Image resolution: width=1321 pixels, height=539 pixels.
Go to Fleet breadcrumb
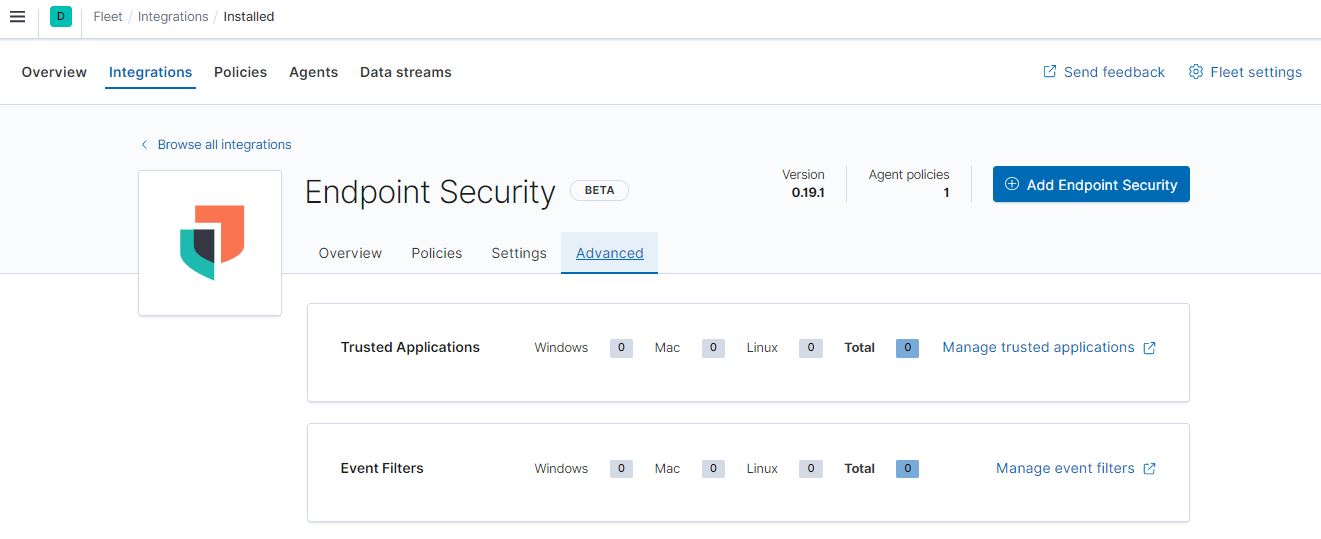point(108,17)
